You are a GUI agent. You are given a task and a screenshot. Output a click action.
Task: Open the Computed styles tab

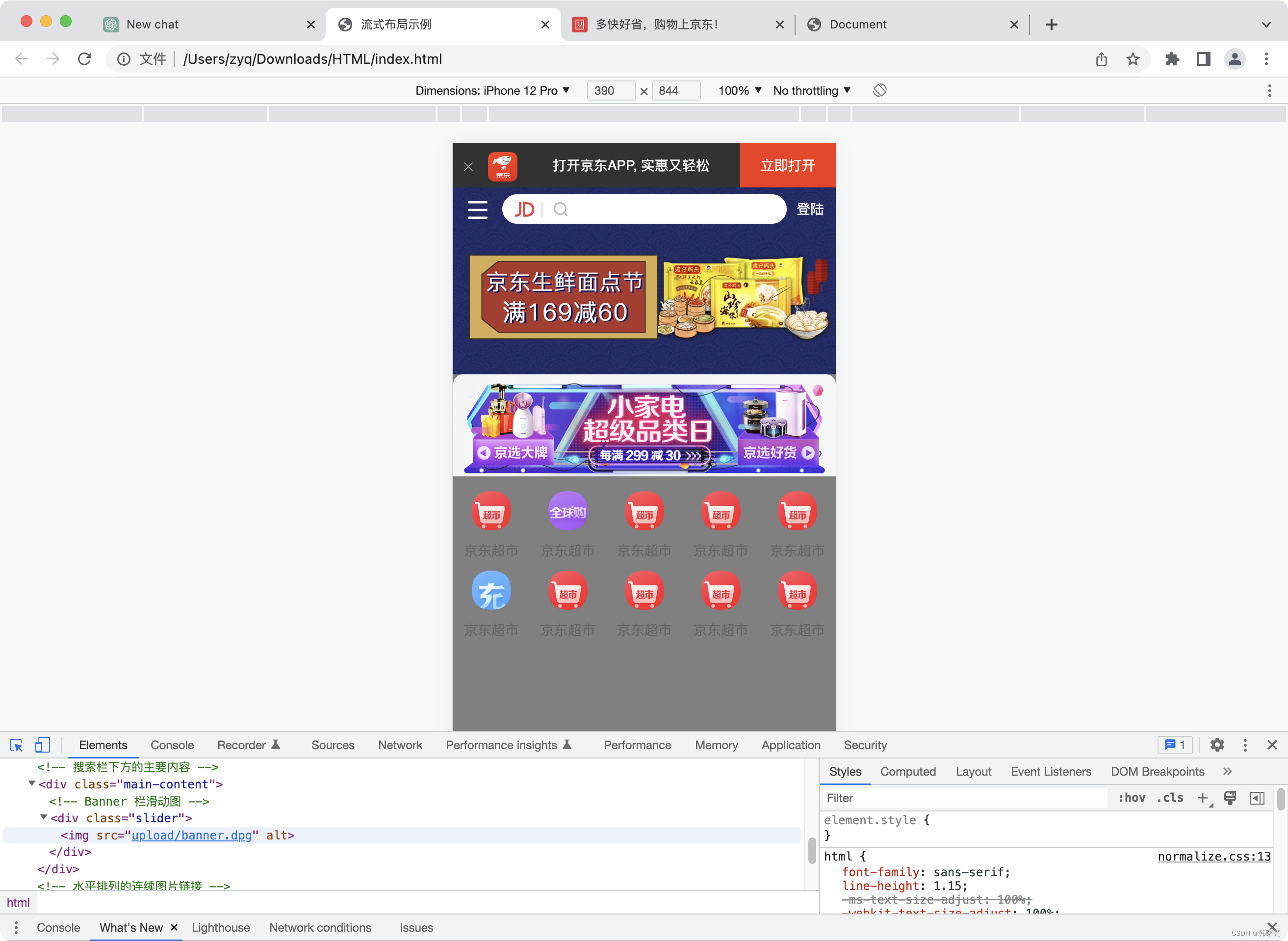point(908,771)
